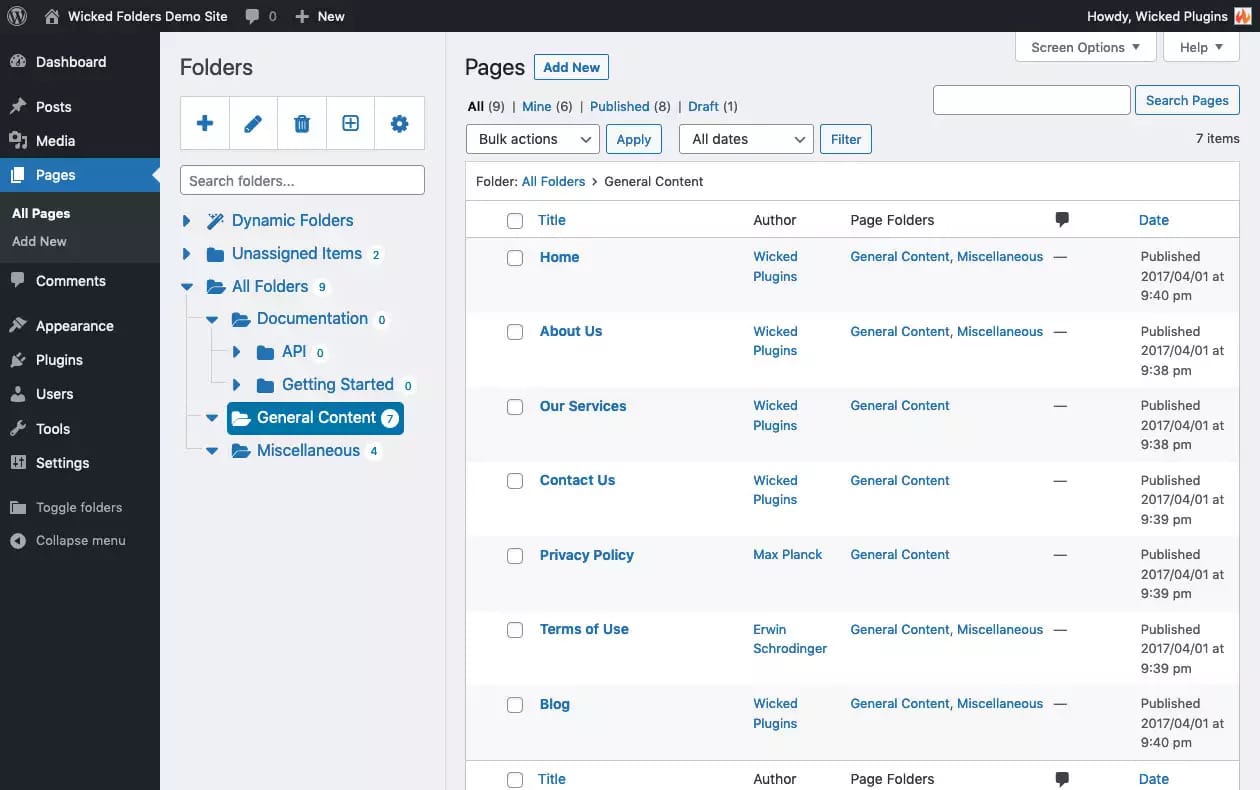Click the delete folder trash icon
This screenshot has height=790, width=1260.
[301, 123]
